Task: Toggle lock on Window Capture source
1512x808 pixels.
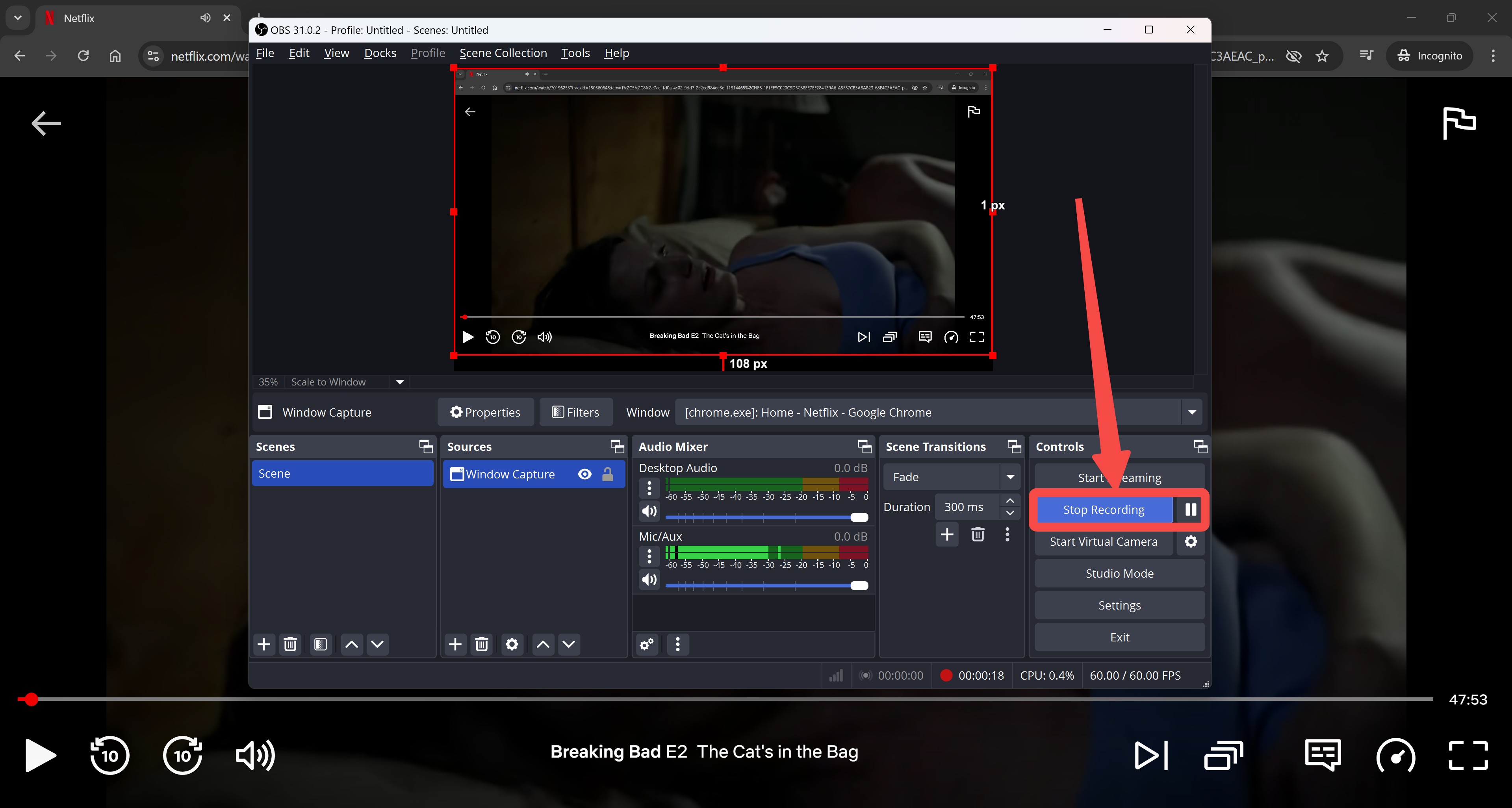Action: pos(608,474)
